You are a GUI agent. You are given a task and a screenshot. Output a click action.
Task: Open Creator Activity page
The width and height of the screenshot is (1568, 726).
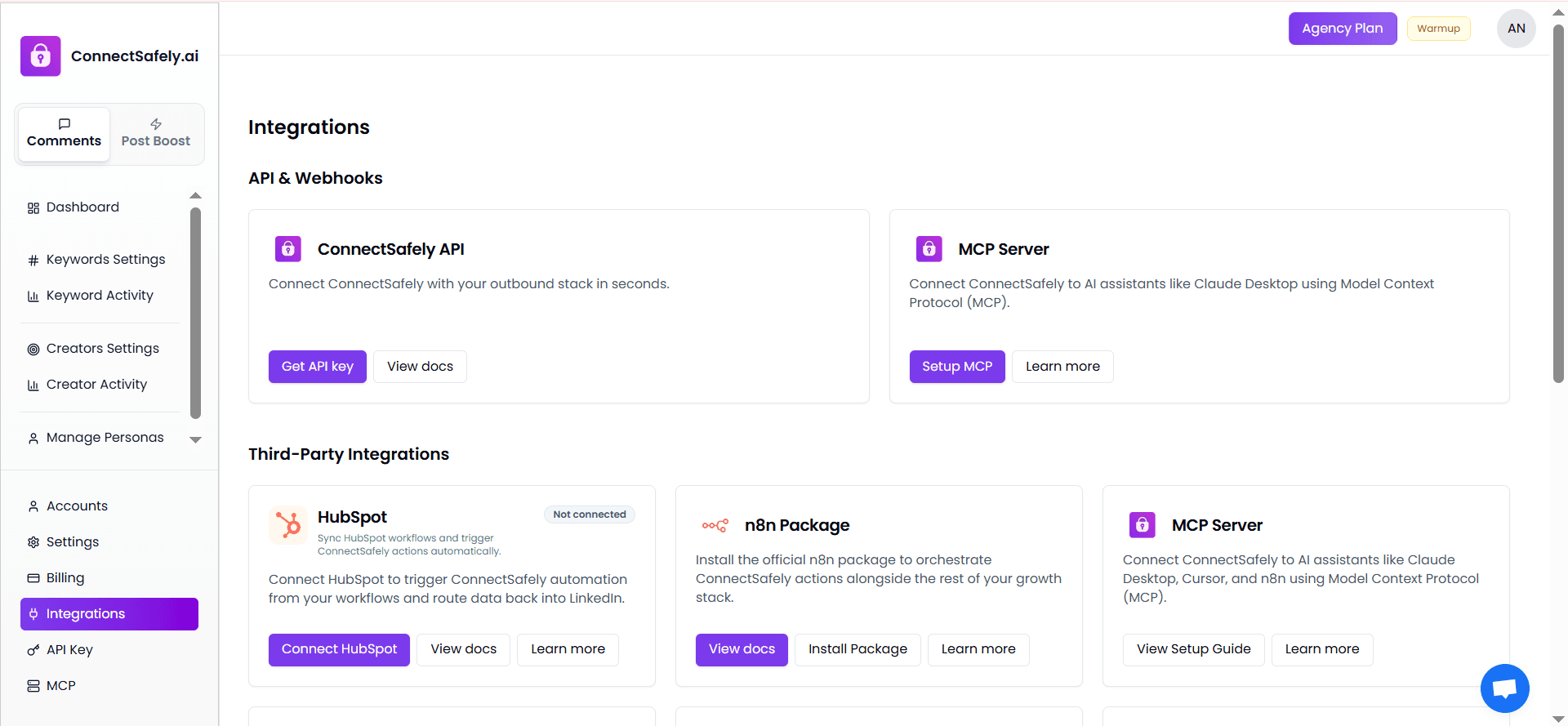(x=96, y=385)
